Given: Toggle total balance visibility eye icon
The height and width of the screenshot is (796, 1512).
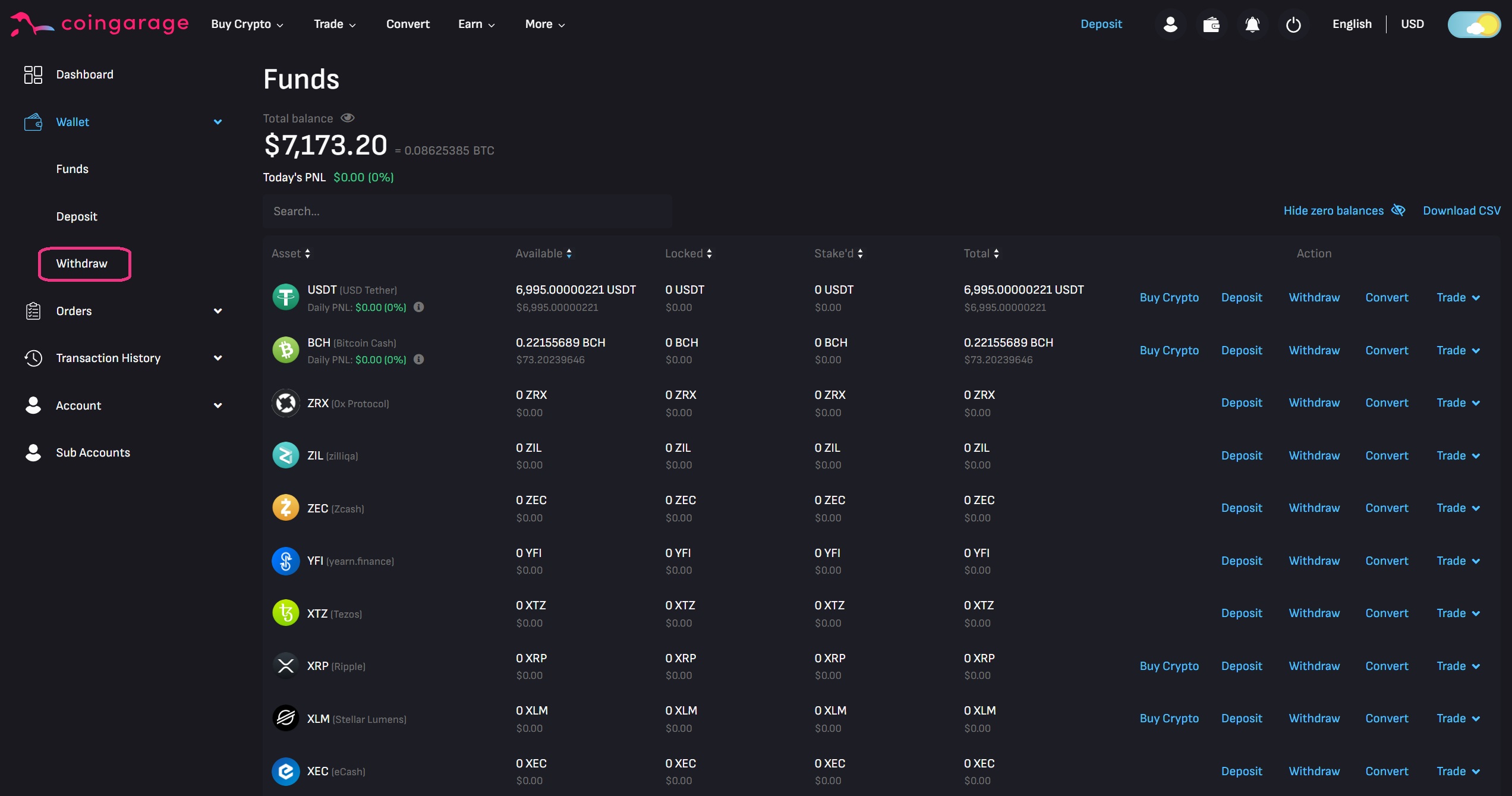Looking at the screenshot, I should [x=348, y=118].
